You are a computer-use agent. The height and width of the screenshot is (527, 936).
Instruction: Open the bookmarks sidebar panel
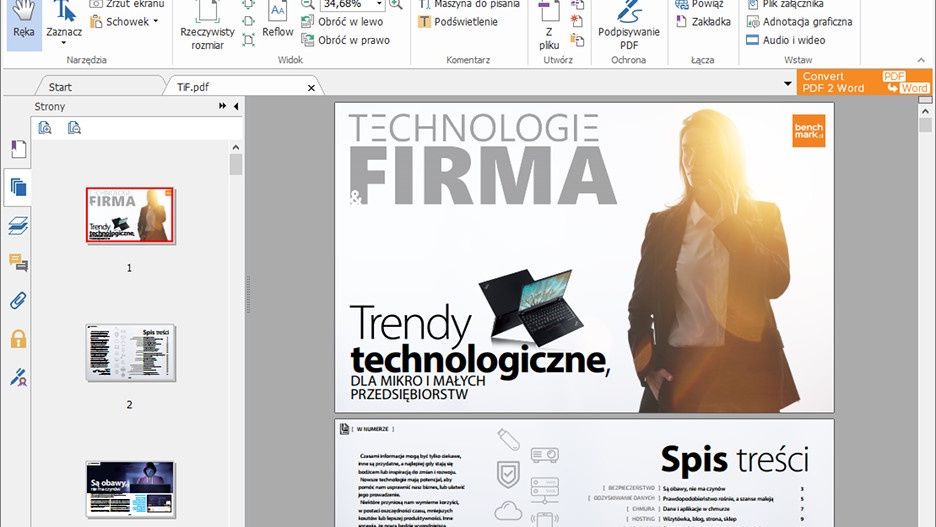(19, 149)
